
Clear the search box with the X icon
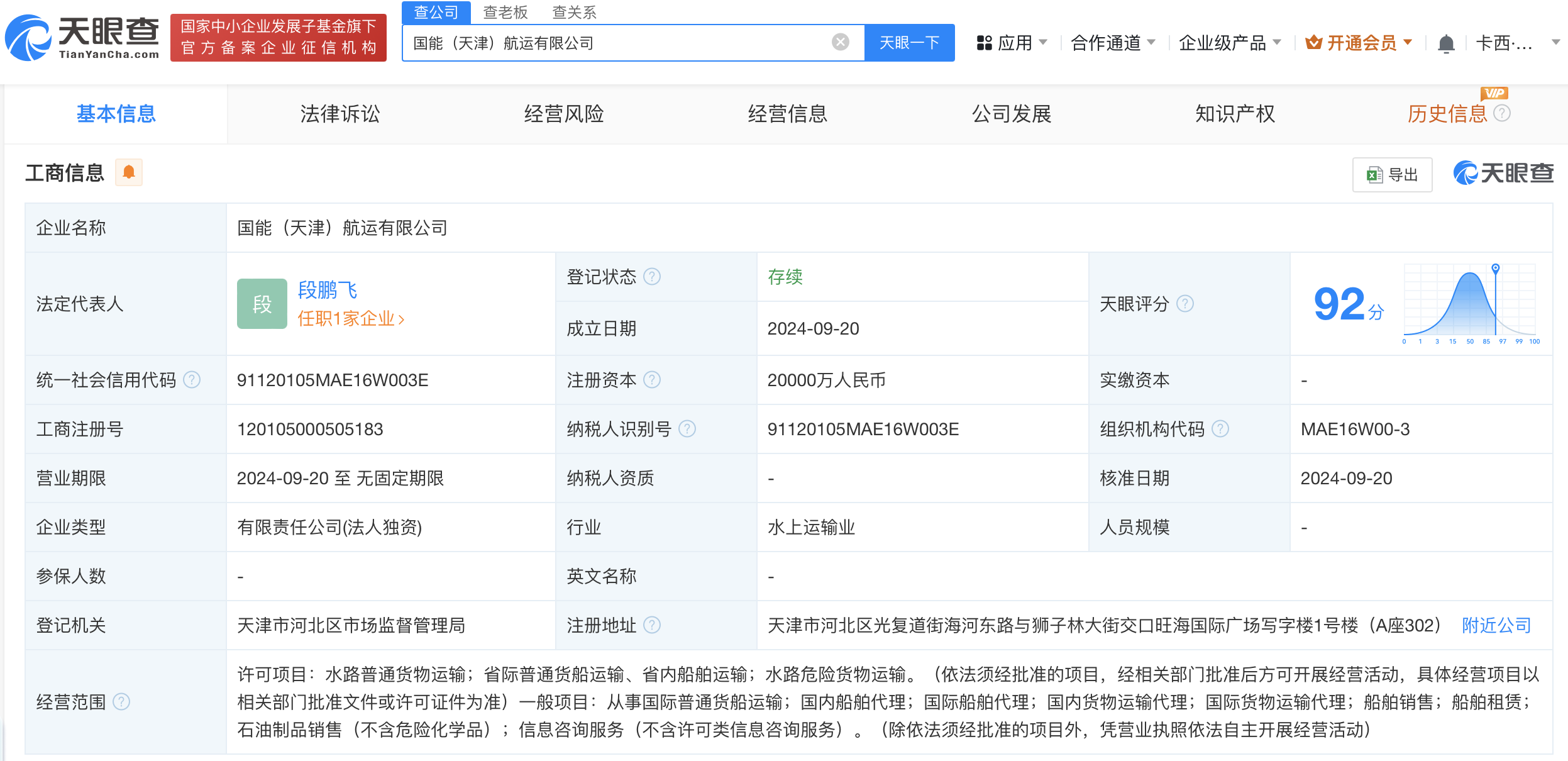841,42
